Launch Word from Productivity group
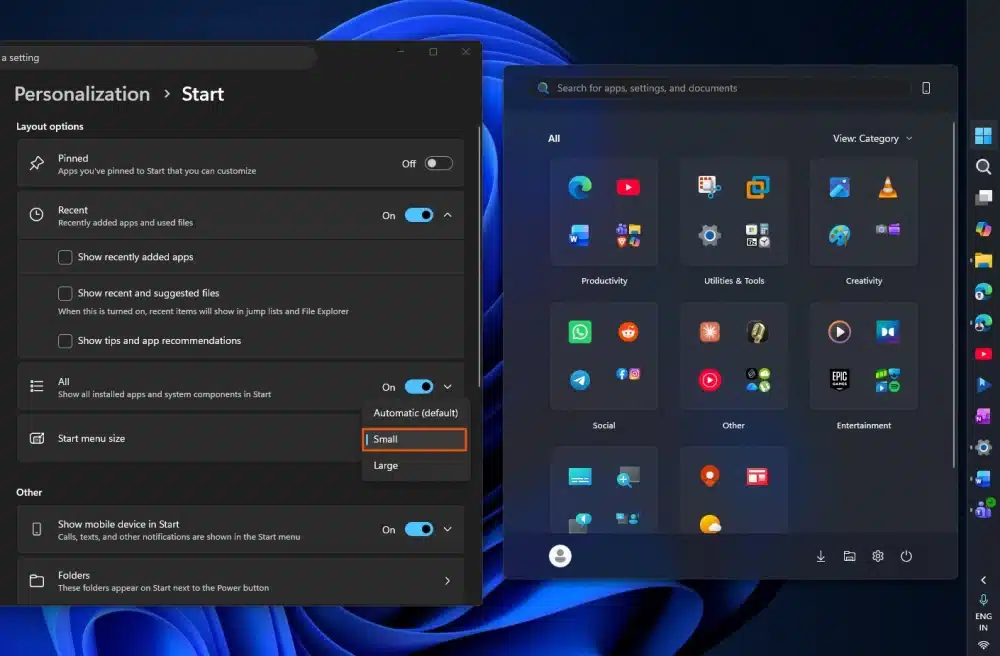The height and width of the screenshot is (656, 1000). coord(580,235)
